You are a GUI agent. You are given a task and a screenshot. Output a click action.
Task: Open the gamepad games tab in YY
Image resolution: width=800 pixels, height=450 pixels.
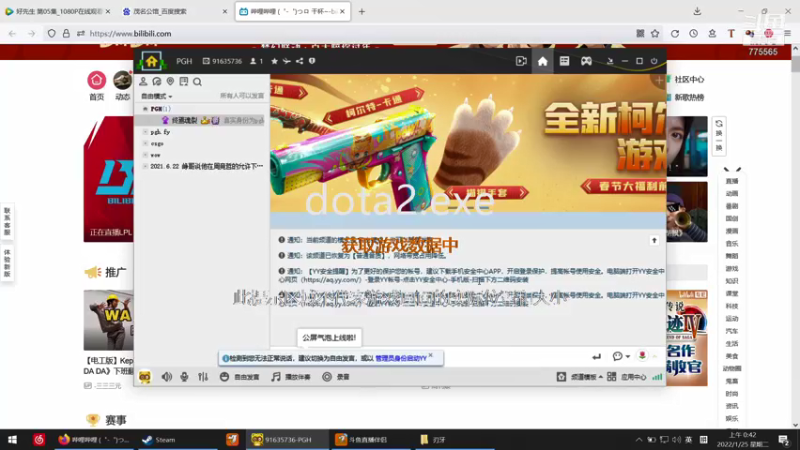(586, 61)
